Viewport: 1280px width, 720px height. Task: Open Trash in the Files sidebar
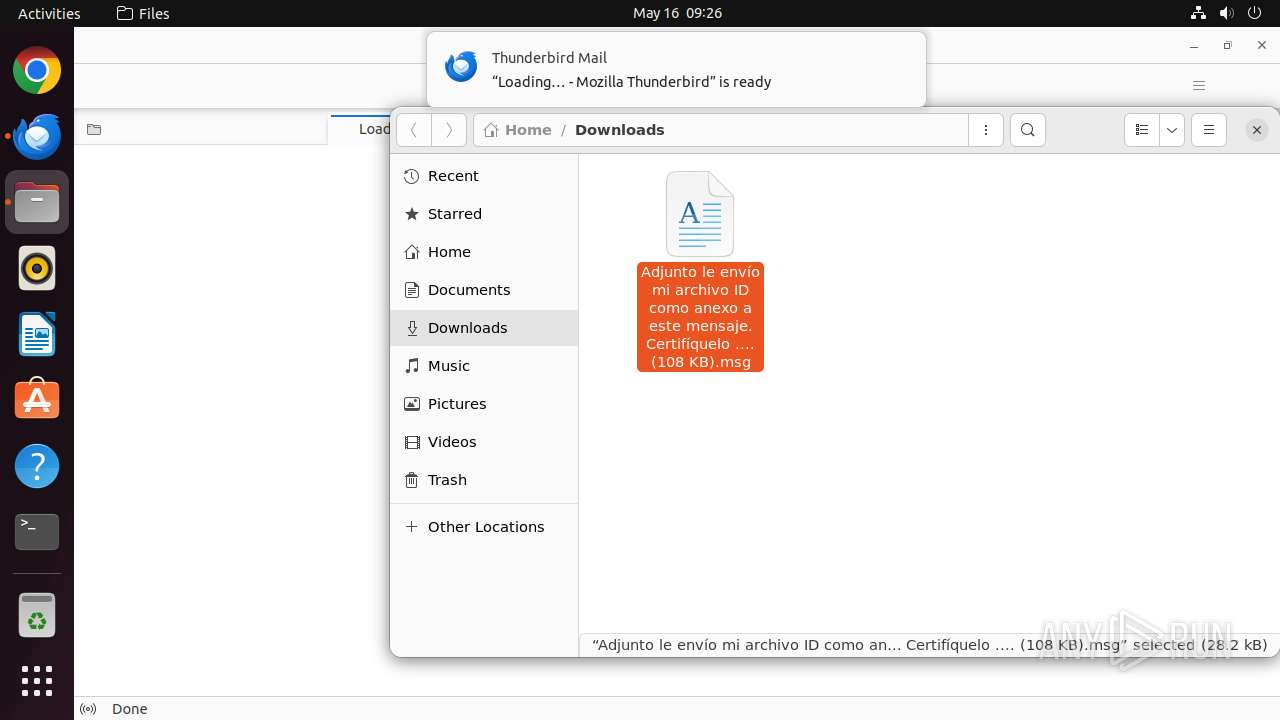coord(484,480)
